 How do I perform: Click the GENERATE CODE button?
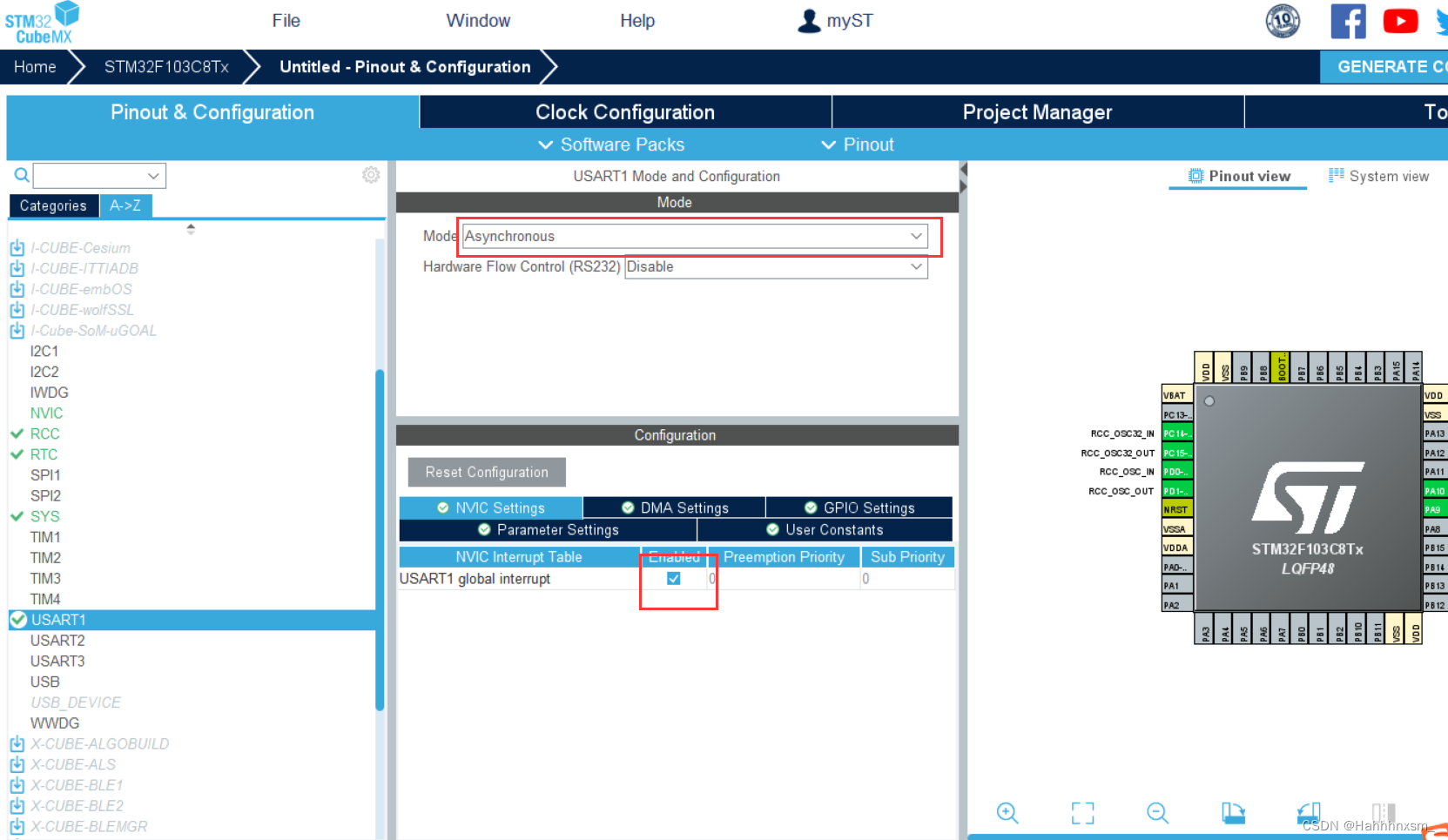pos(1384,67)
